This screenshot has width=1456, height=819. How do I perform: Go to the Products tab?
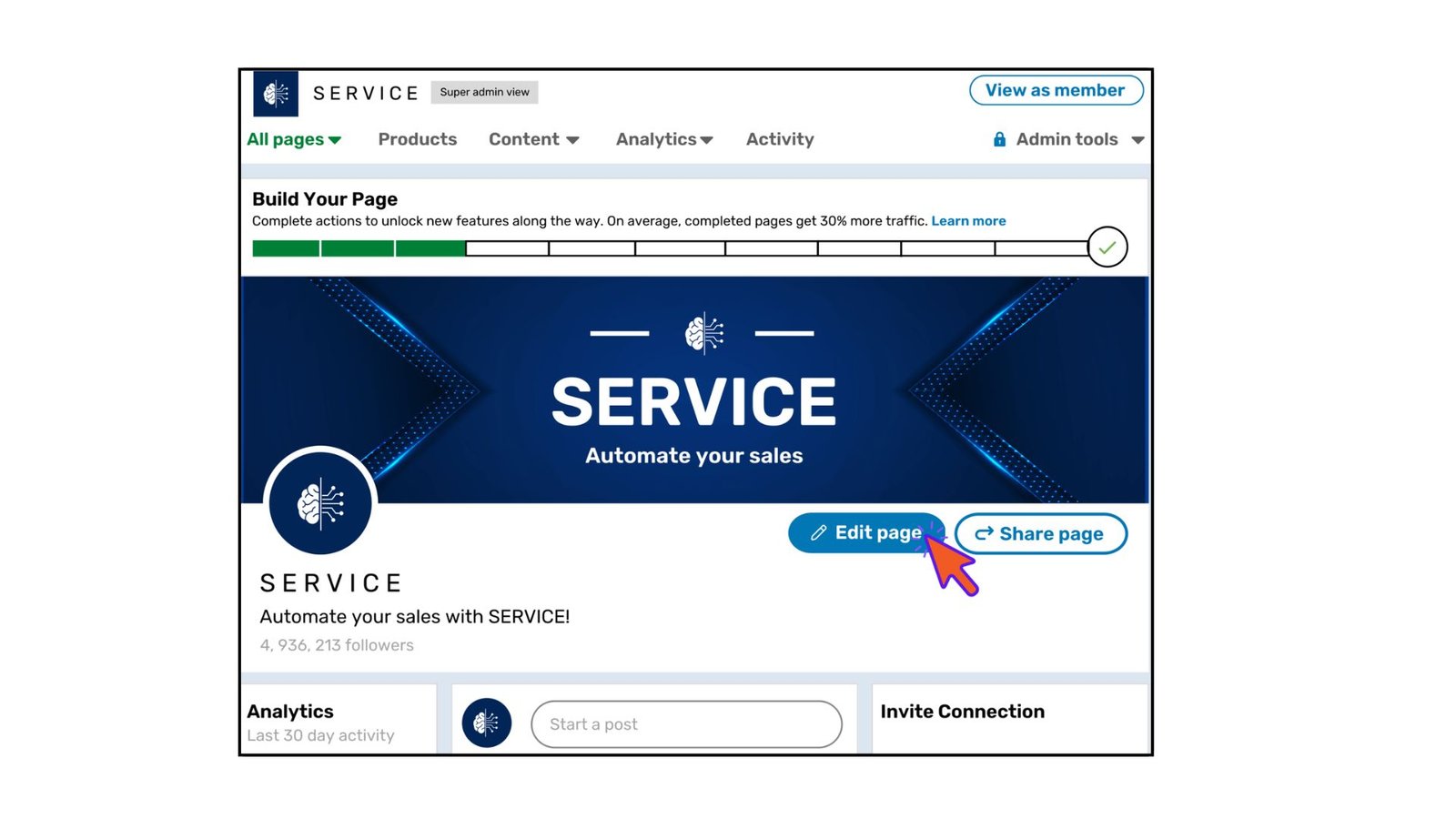[418, 139]
